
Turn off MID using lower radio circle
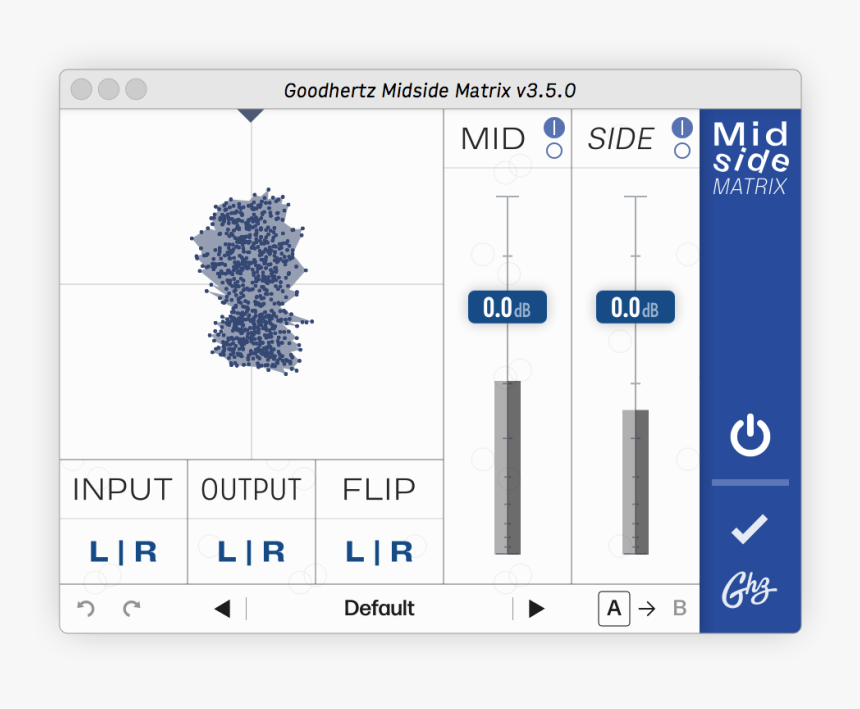coord(554,151)
